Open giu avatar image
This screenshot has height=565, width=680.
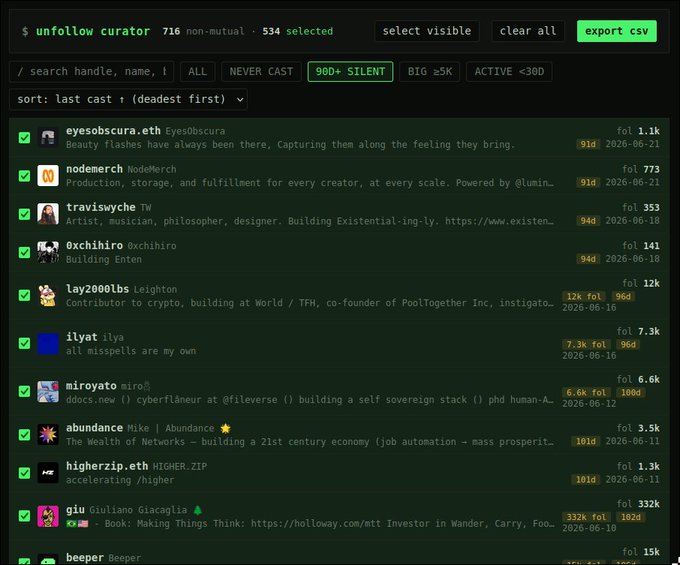pyautogui.click(x=48, y=516)
